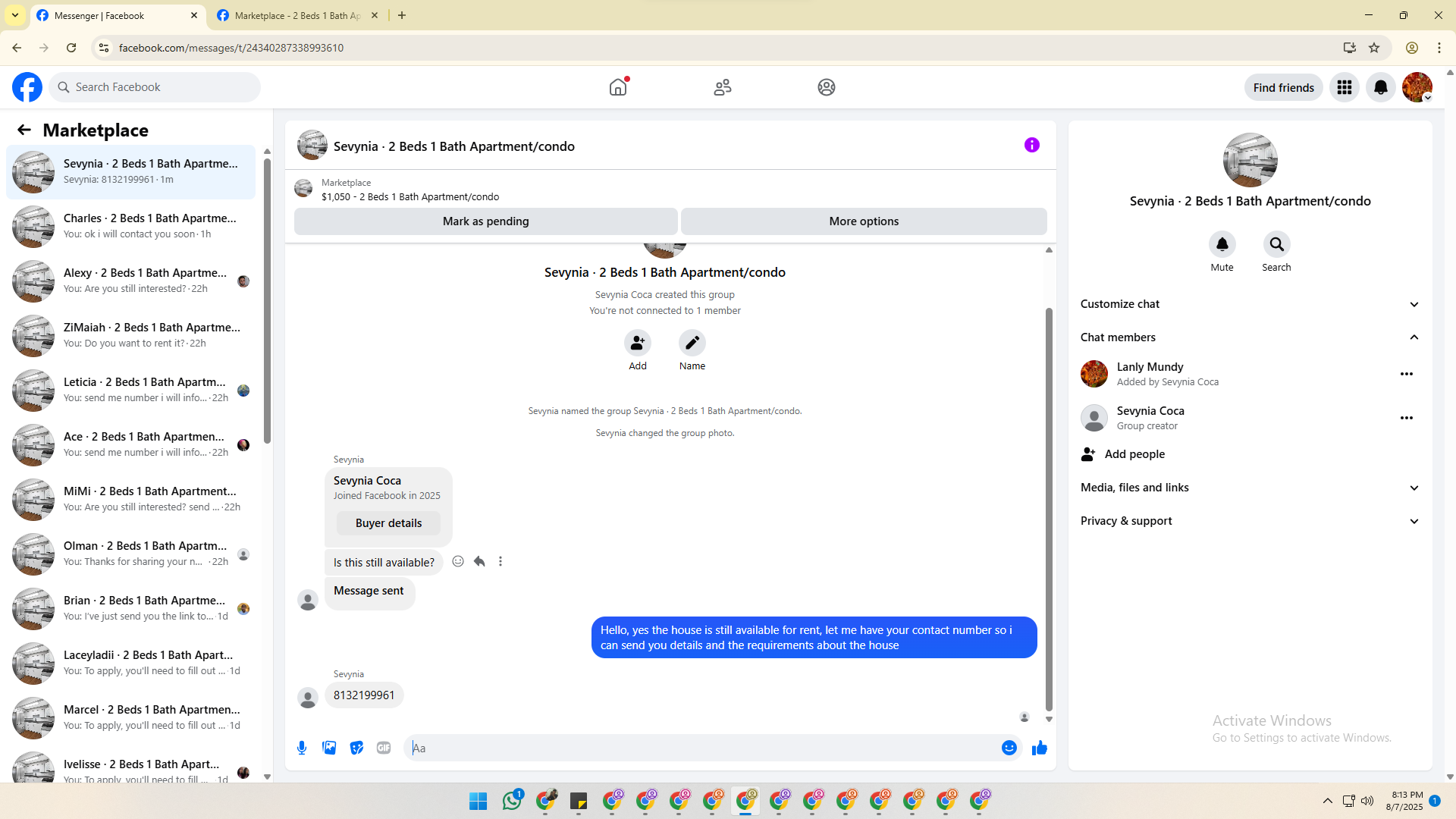Collapse the Chat members section
The height and width of the screenshot is (819, 1456).
tap(1250, 337)
